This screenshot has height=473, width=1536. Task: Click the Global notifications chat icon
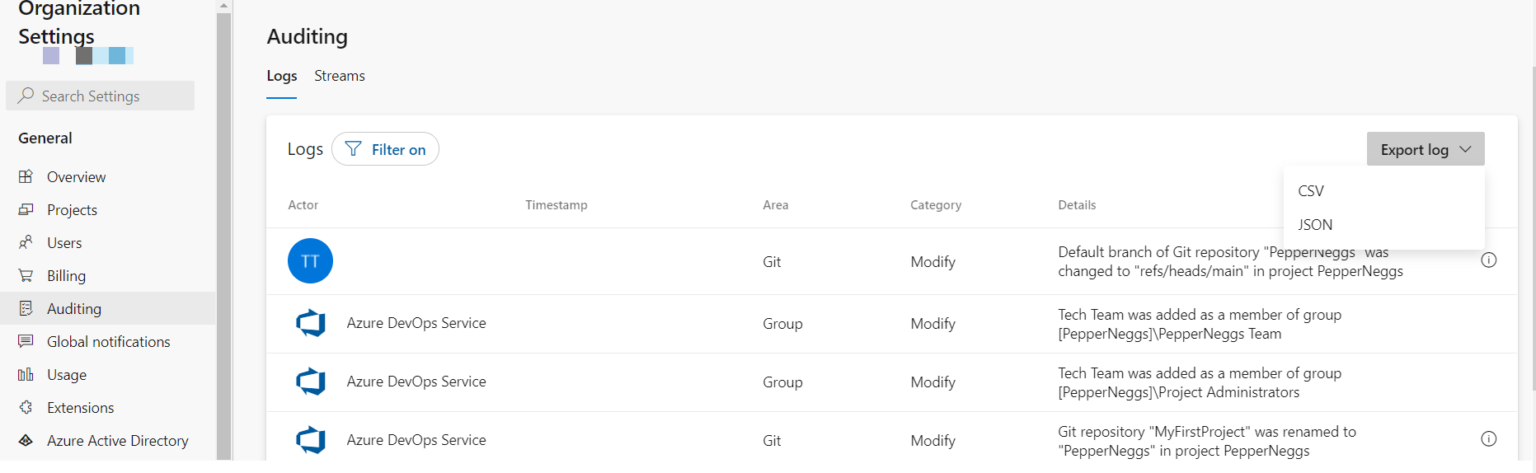tap(26, 342)
